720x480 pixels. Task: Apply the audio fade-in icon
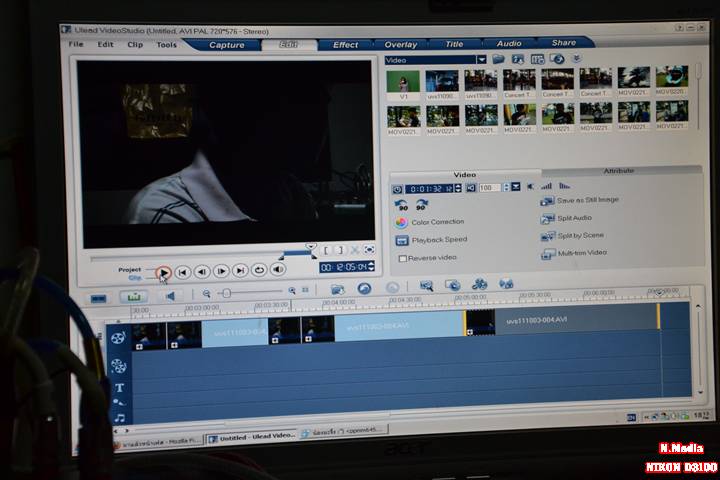[x=546, y=186]
